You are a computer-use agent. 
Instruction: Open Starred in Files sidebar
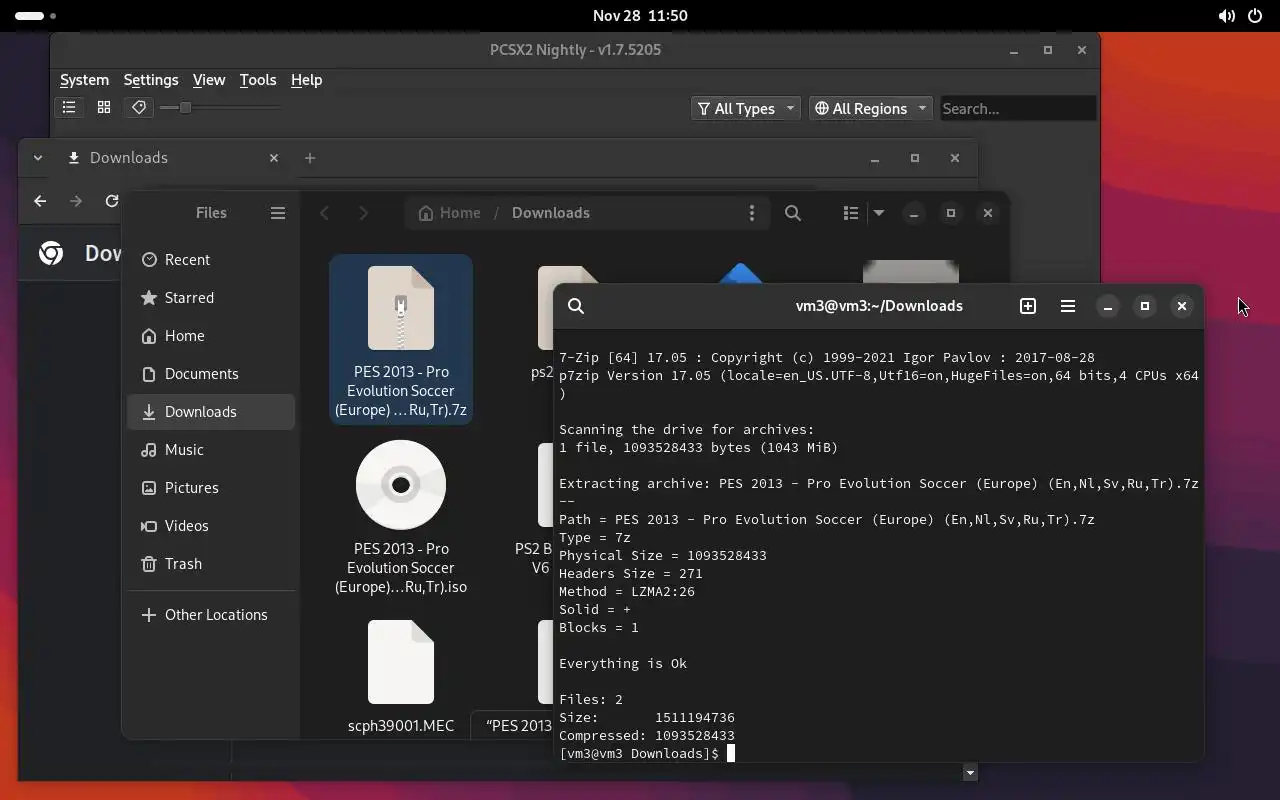pyautogui.click(x=211, y=298)
